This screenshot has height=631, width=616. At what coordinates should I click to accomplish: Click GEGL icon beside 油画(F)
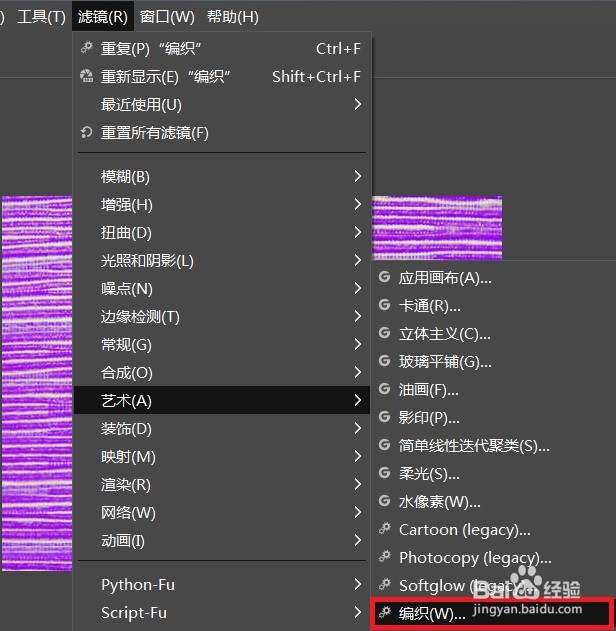tap(385, 389)
